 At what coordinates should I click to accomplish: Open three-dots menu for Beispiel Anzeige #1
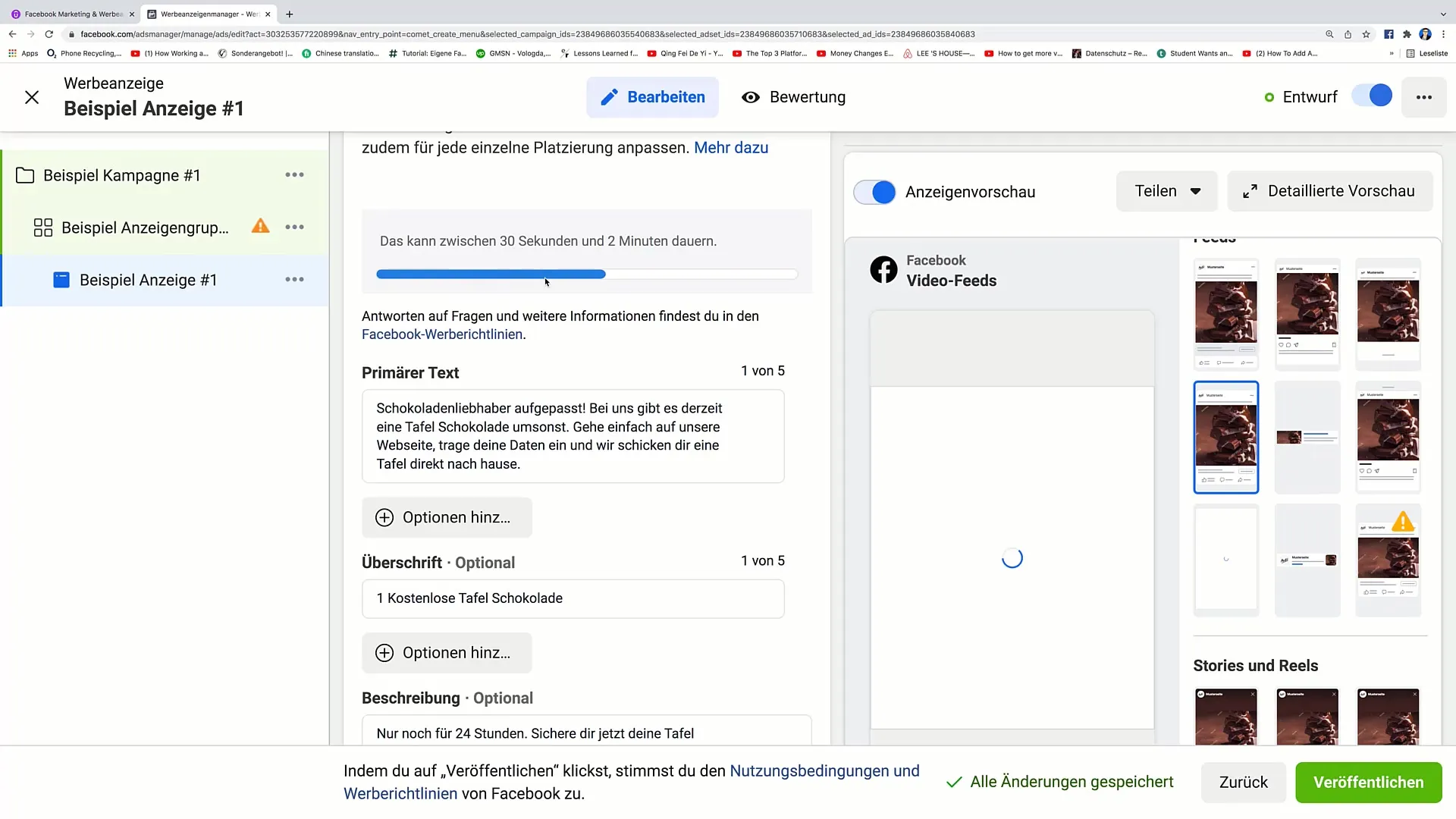click(x=294, y=280)
